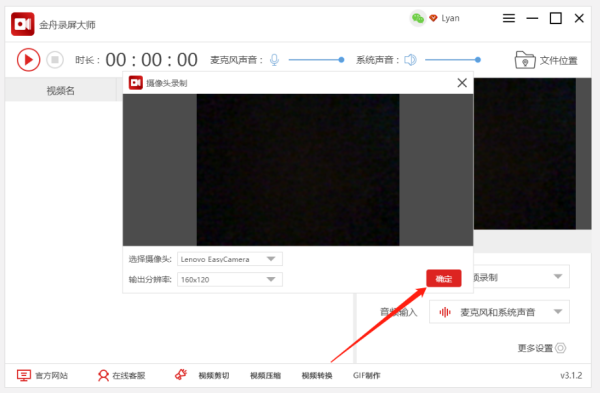
Task: Adjust the 麦克风声音 volume slider handle
Action: pos(341,60)
